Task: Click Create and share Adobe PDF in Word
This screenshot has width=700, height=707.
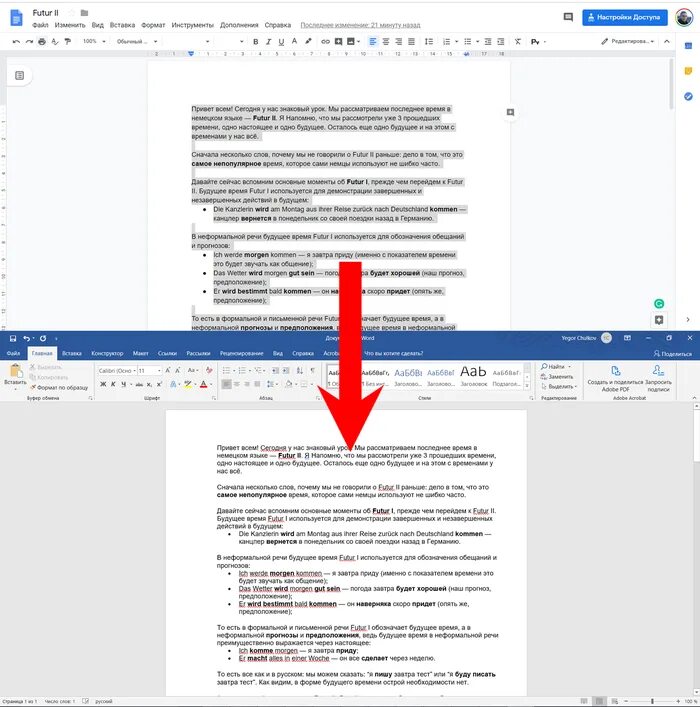Action: pyautogui.click(x=615, y=379)
